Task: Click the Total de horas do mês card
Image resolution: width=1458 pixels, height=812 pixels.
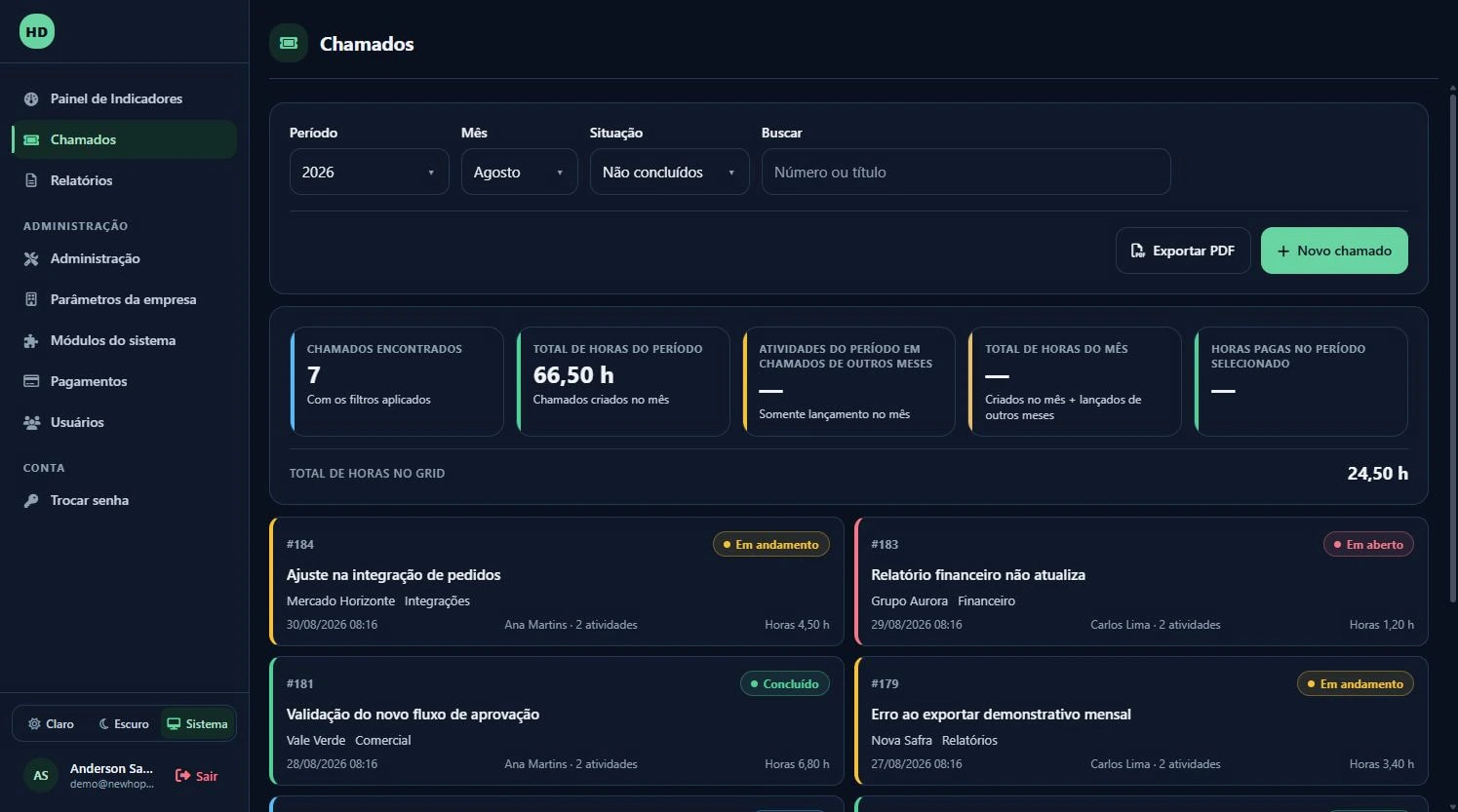Action: (x=1075, y=381)
